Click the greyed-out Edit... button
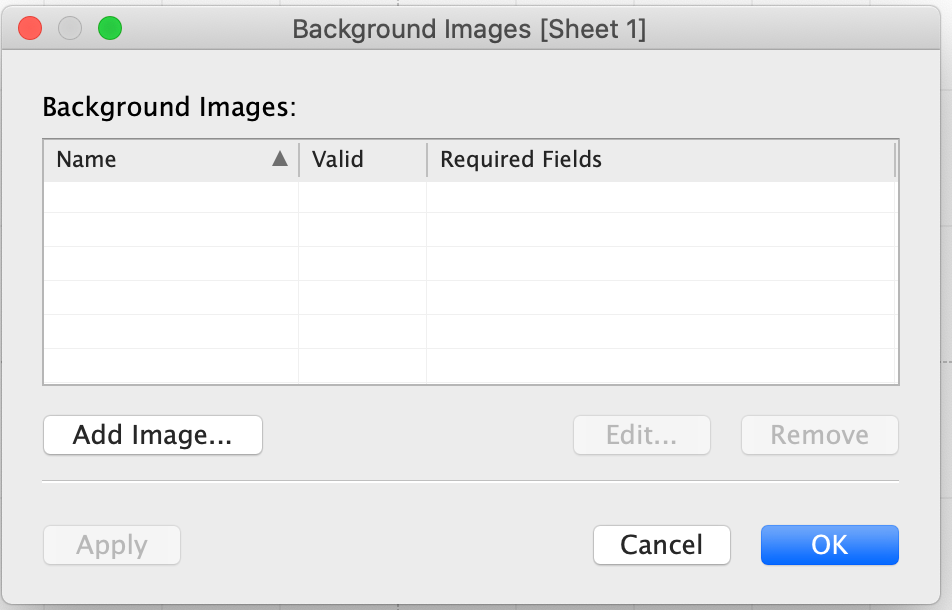 641,435
